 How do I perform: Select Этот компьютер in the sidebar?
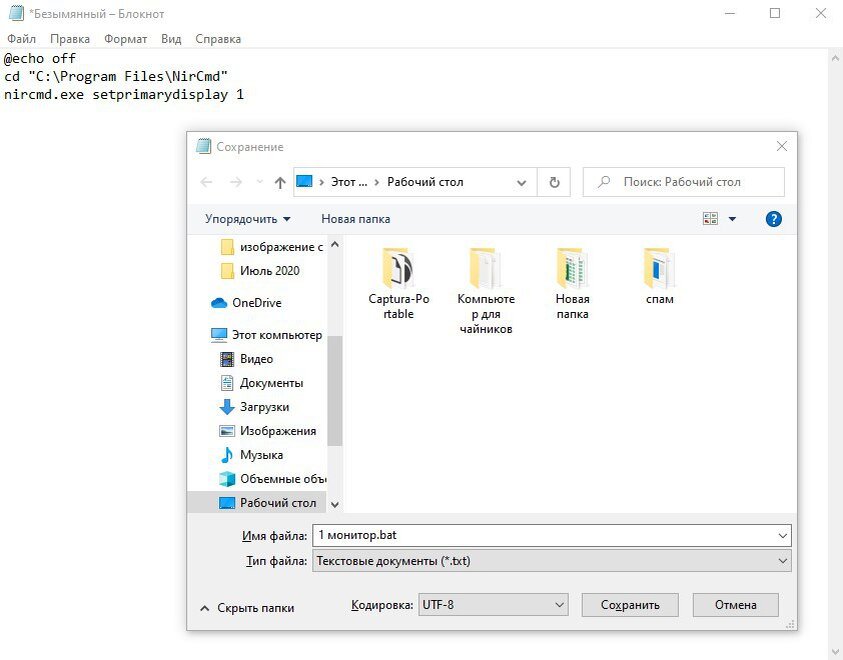267,335
